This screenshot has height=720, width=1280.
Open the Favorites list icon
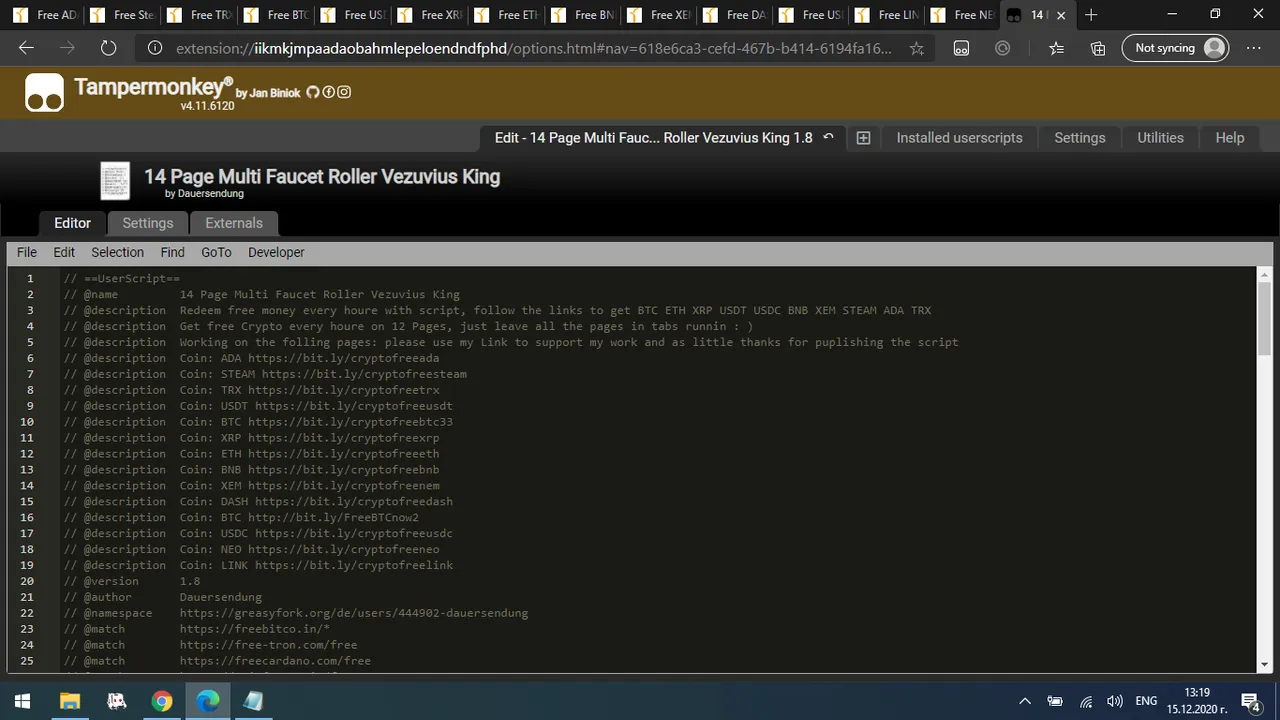click(1057, 48)
